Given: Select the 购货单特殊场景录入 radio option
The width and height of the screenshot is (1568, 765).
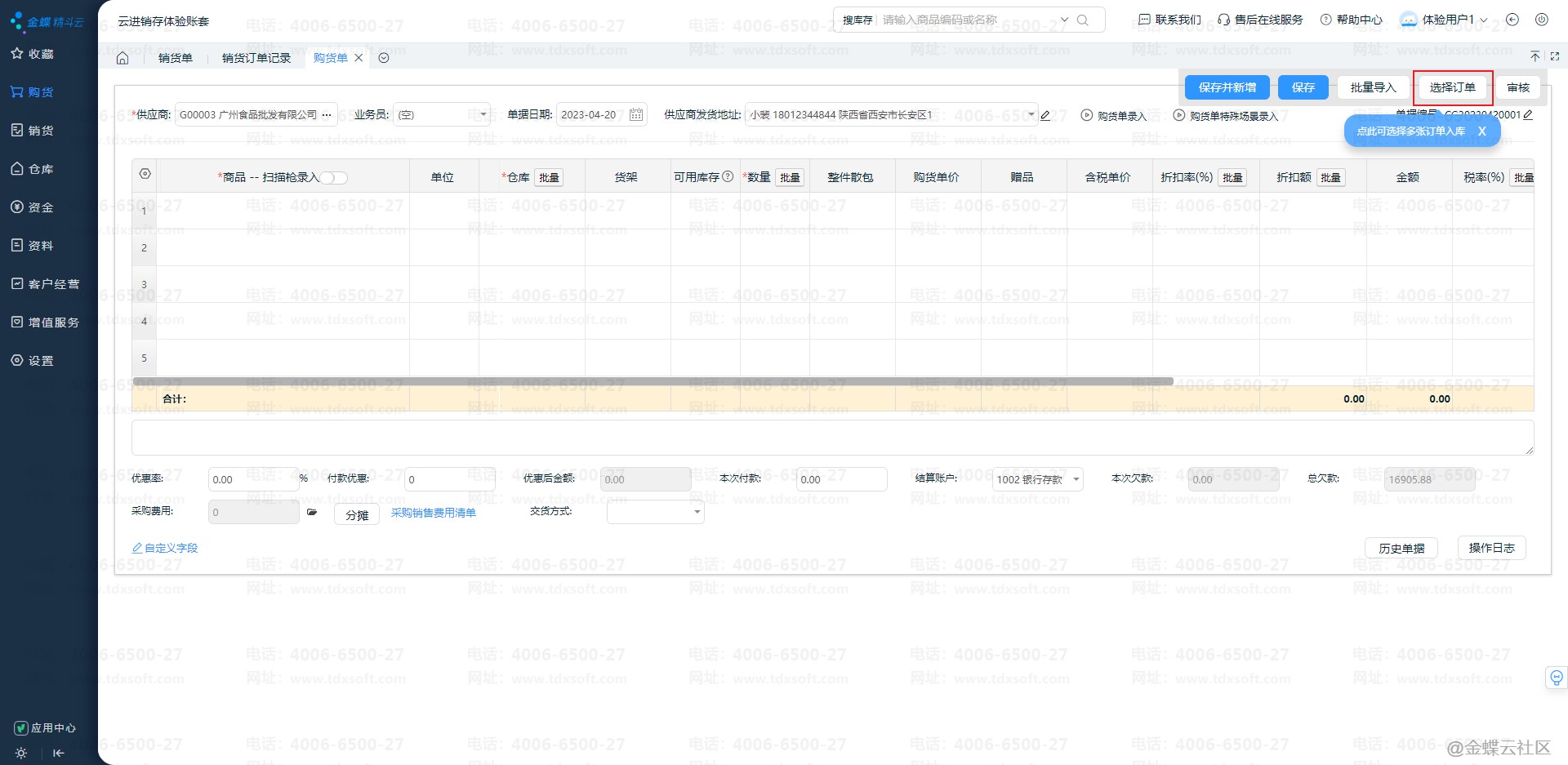Looking at the screenshot, I should pos(1178,115).
